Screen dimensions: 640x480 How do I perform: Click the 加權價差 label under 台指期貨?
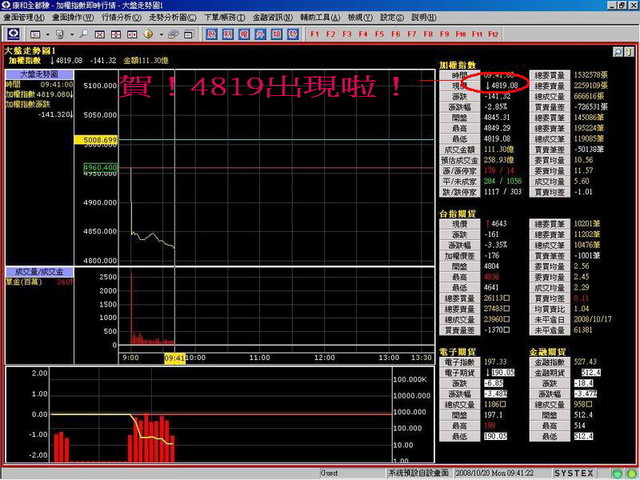pyautogui.click(x=460, y=256)
